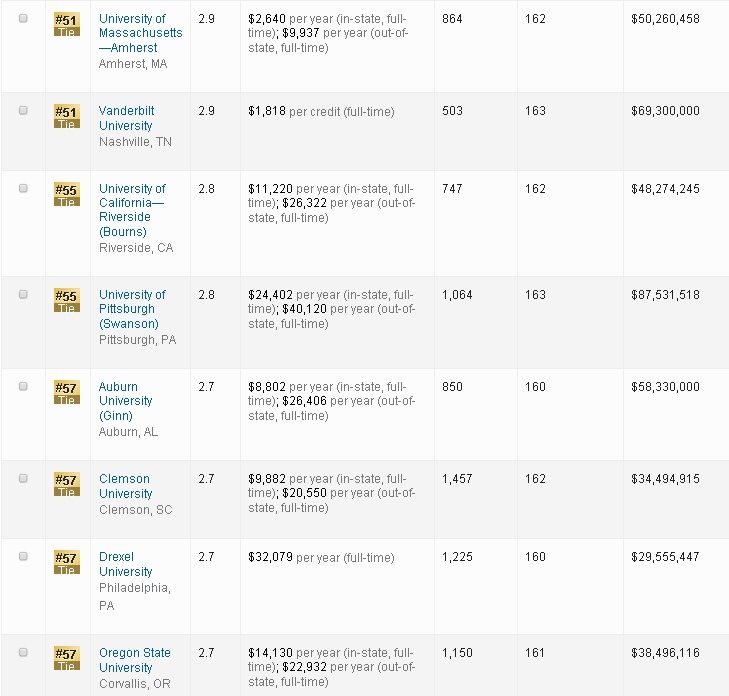Viewport: 729px width, 696px height.
Task: Open the Clemson University link
Action: pyautogui.click(x=125, y=486)
